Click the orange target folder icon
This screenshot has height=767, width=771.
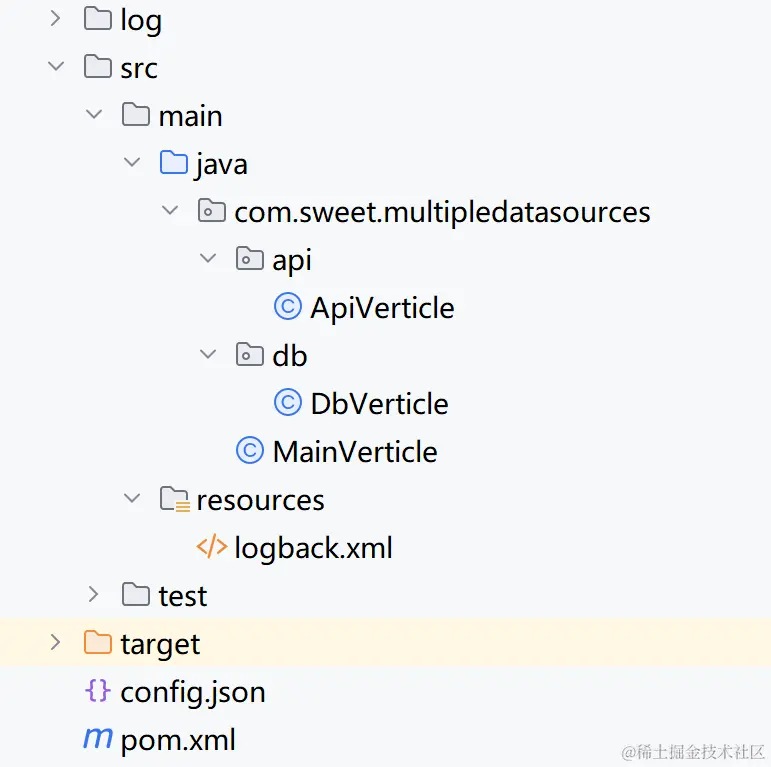pyautogui.click(x=97, y=643)
